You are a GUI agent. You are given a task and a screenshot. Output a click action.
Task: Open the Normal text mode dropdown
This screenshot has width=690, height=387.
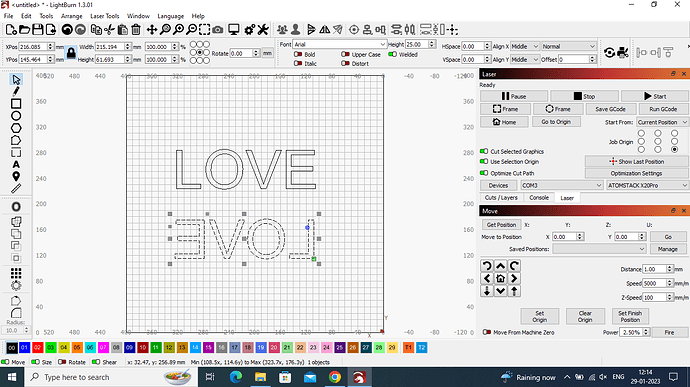(x=569, y=46)
